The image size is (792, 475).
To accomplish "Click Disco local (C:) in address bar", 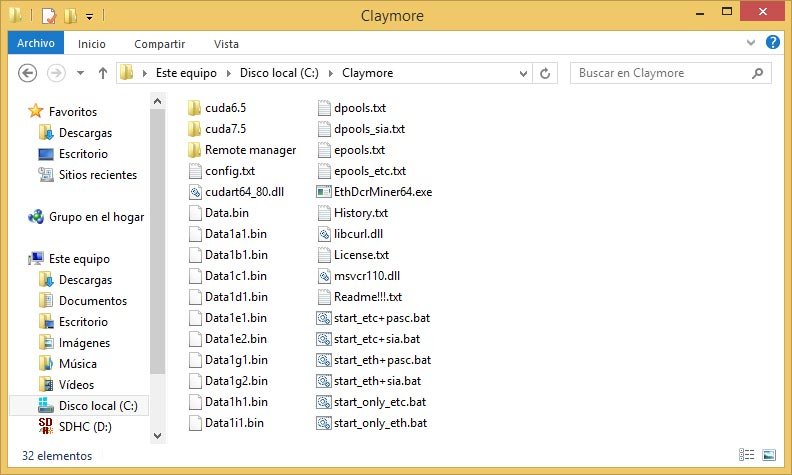I will tap(279, 73).
